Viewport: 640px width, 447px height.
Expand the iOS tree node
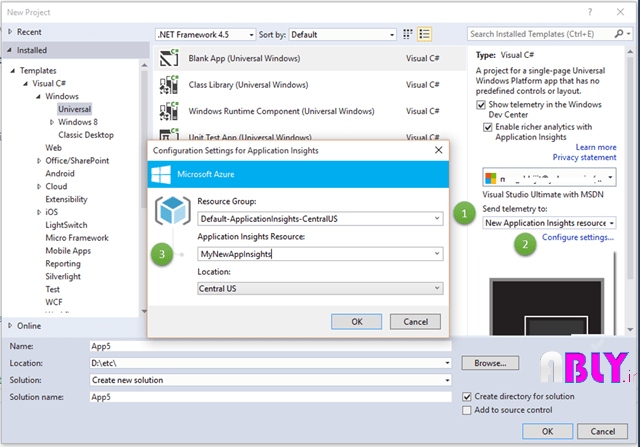(x=39, y=212)
